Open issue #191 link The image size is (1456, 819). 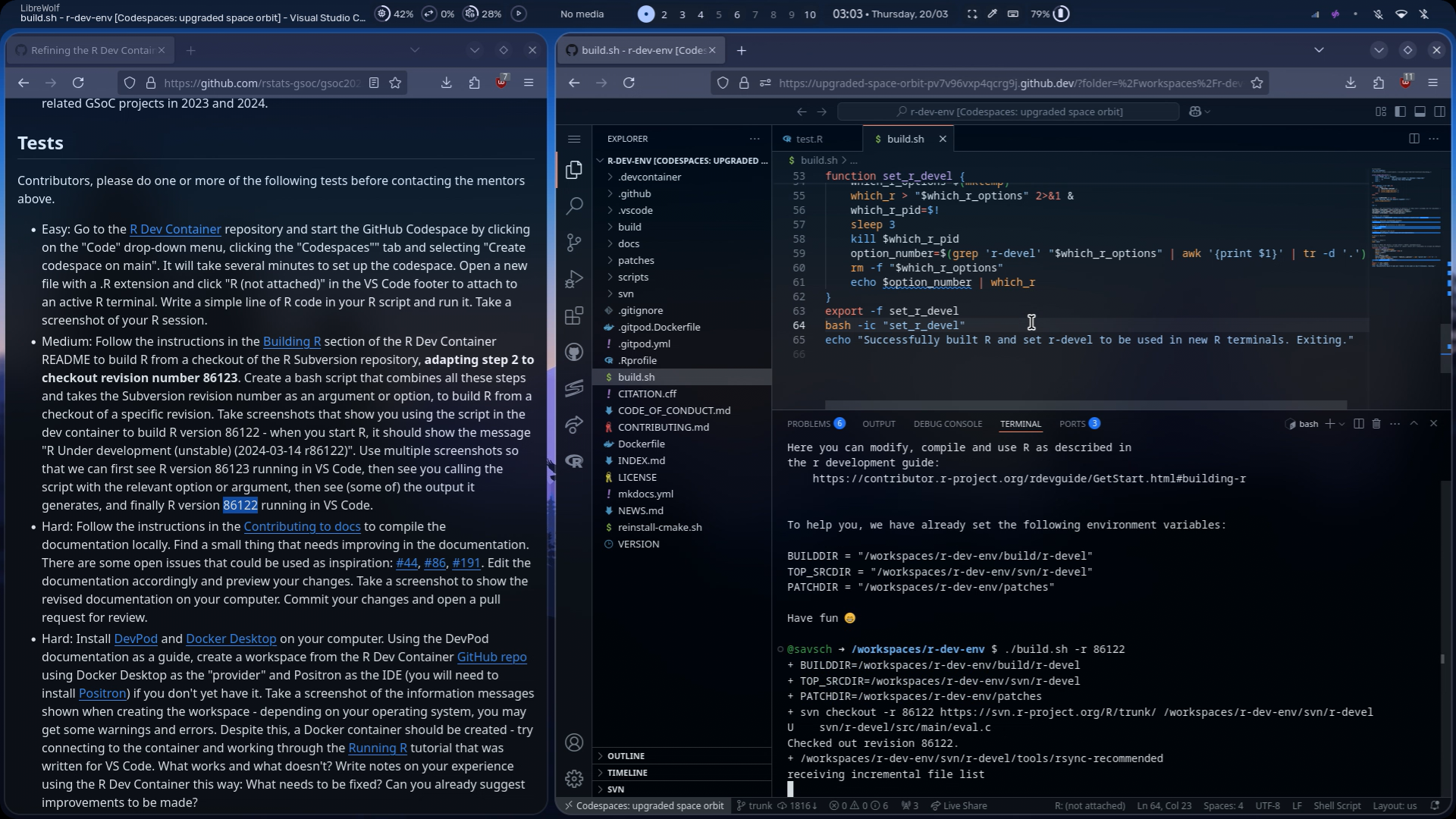tap(466, 563)
